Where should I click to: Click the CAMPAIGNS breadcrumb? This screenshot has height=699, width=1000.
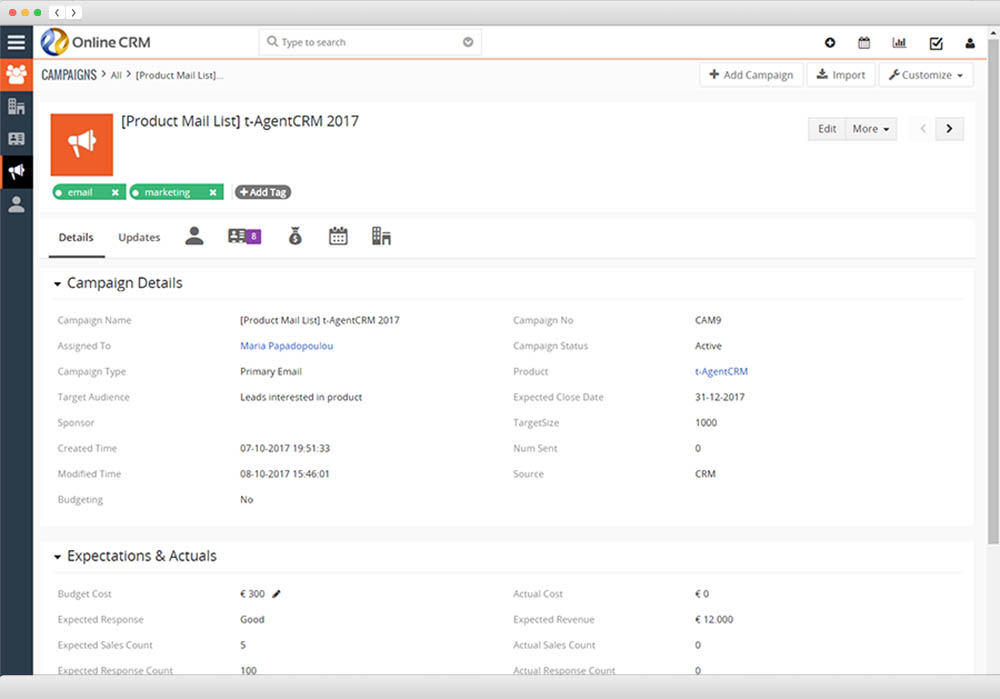pyautogui.click(x=69, y=75)
